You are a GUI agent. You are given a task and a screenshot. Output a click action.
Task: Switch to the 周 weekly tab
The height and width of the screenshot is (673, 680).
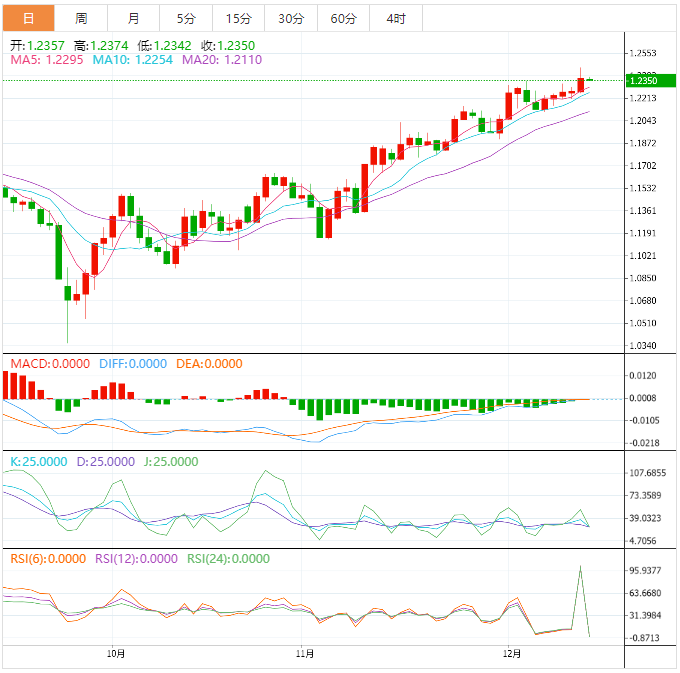(x=81, y=18)
